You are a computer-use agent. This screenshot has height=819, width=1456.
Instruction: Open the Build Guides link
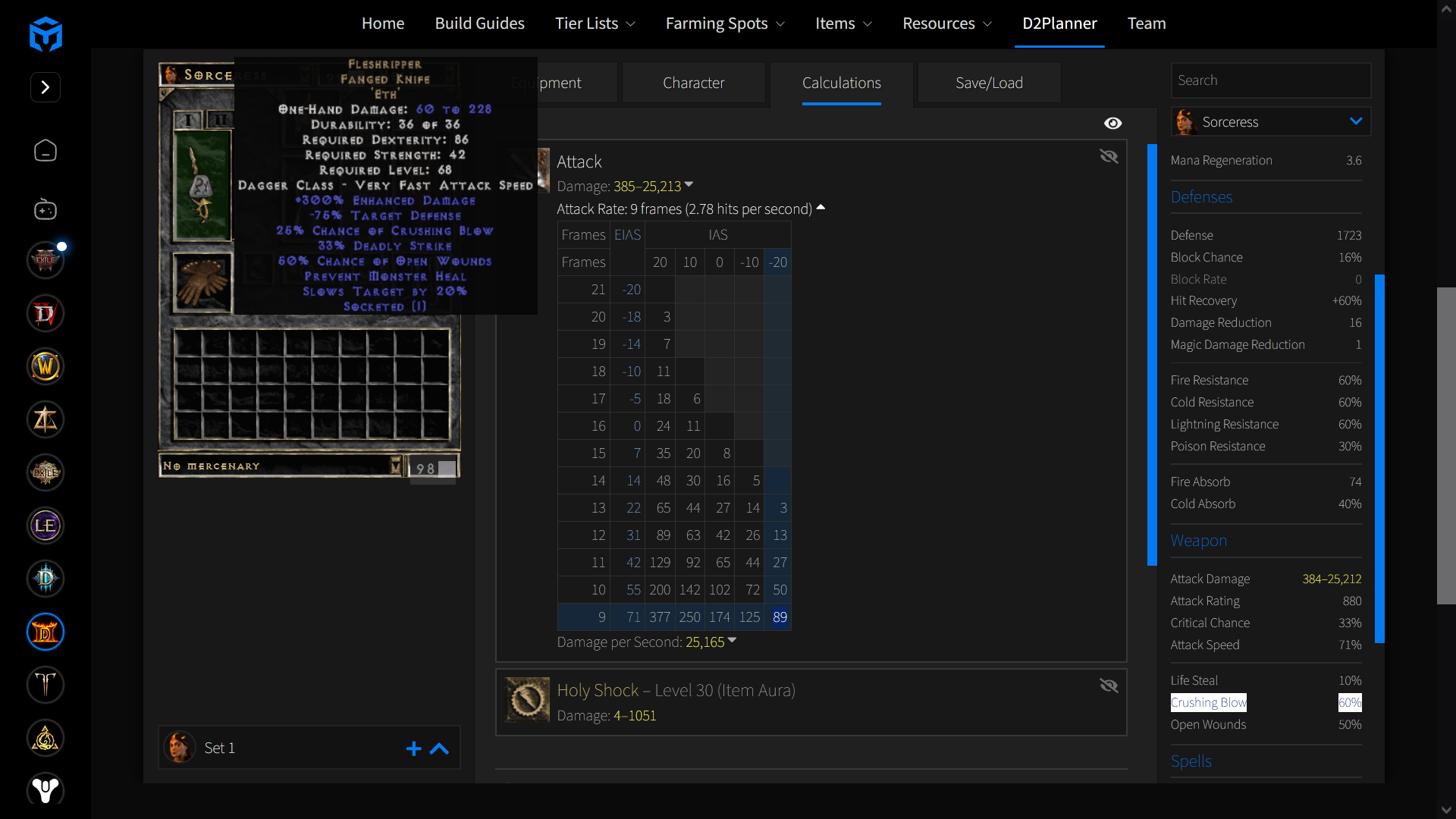(479, 24)
